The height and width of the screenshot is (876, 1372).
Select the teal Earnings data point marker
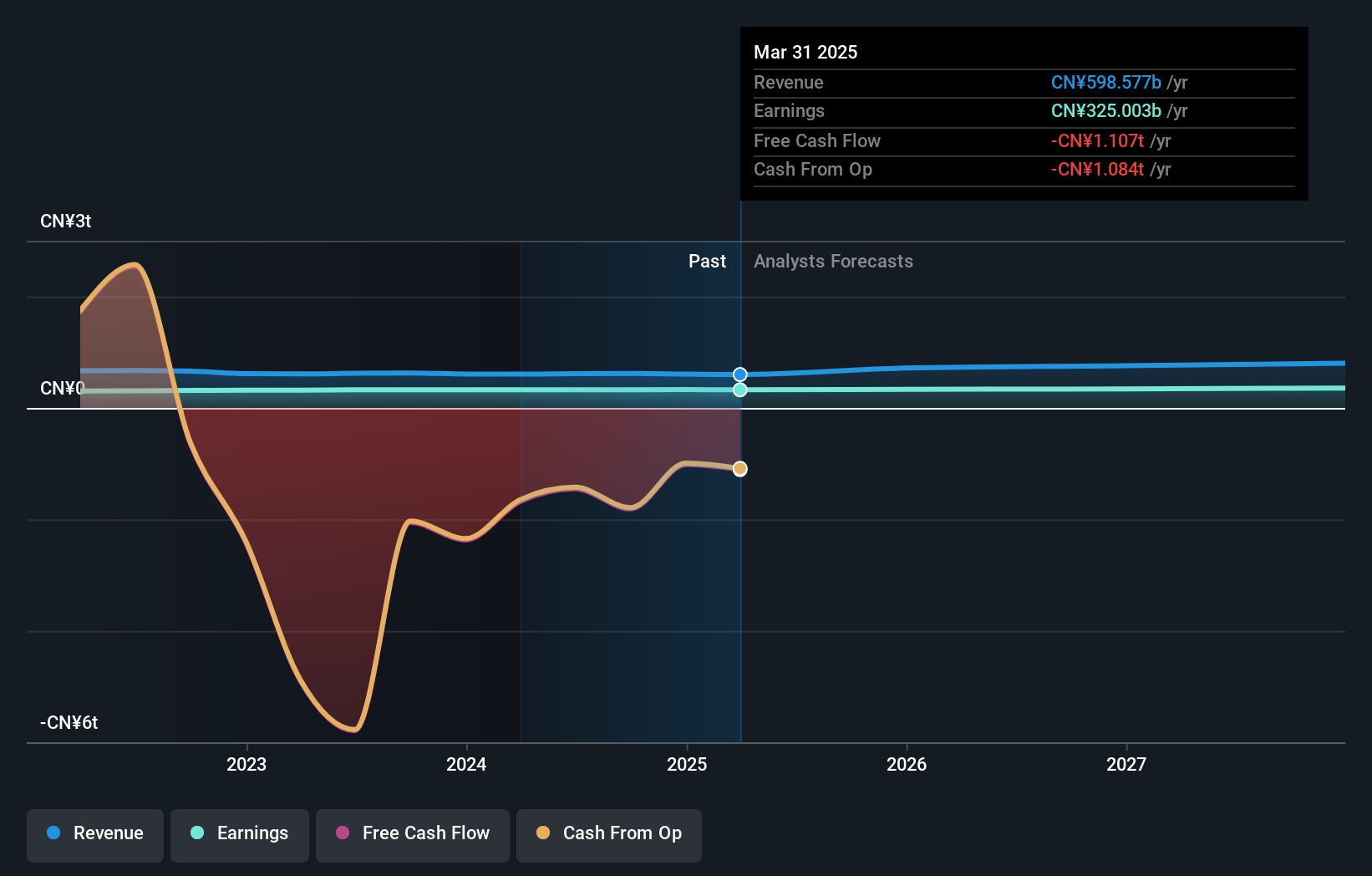[x=740, y=390]
